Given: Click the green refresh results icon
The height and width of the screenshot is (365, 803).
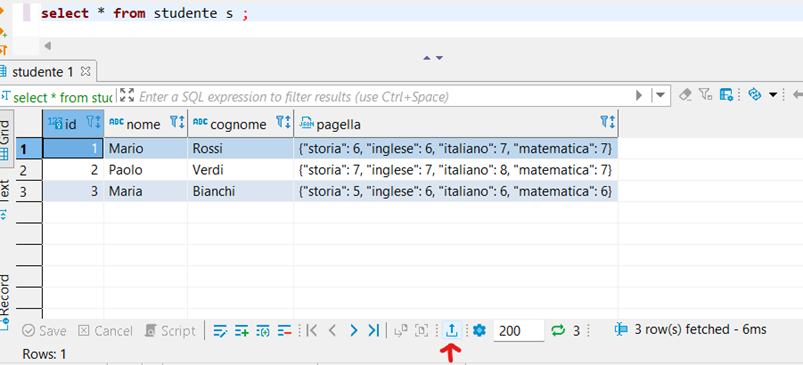Looking at the screenshot, I should (x=558, y=331).
